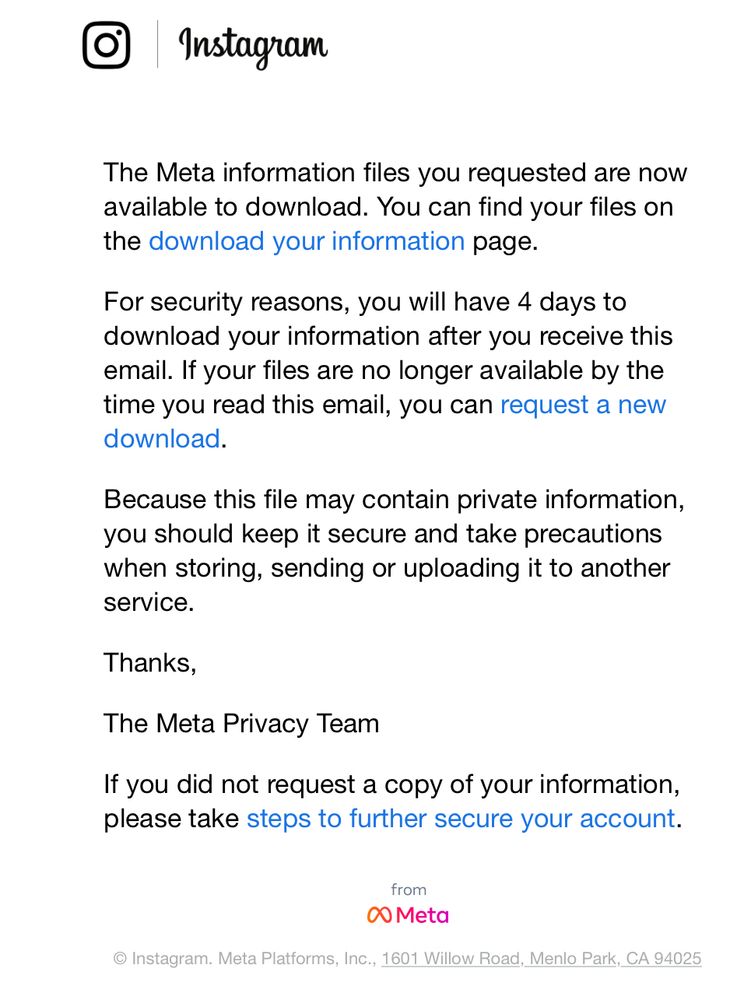
Task: Click the paragraph starting 'For security reasons'
Action: coord(388,370)
